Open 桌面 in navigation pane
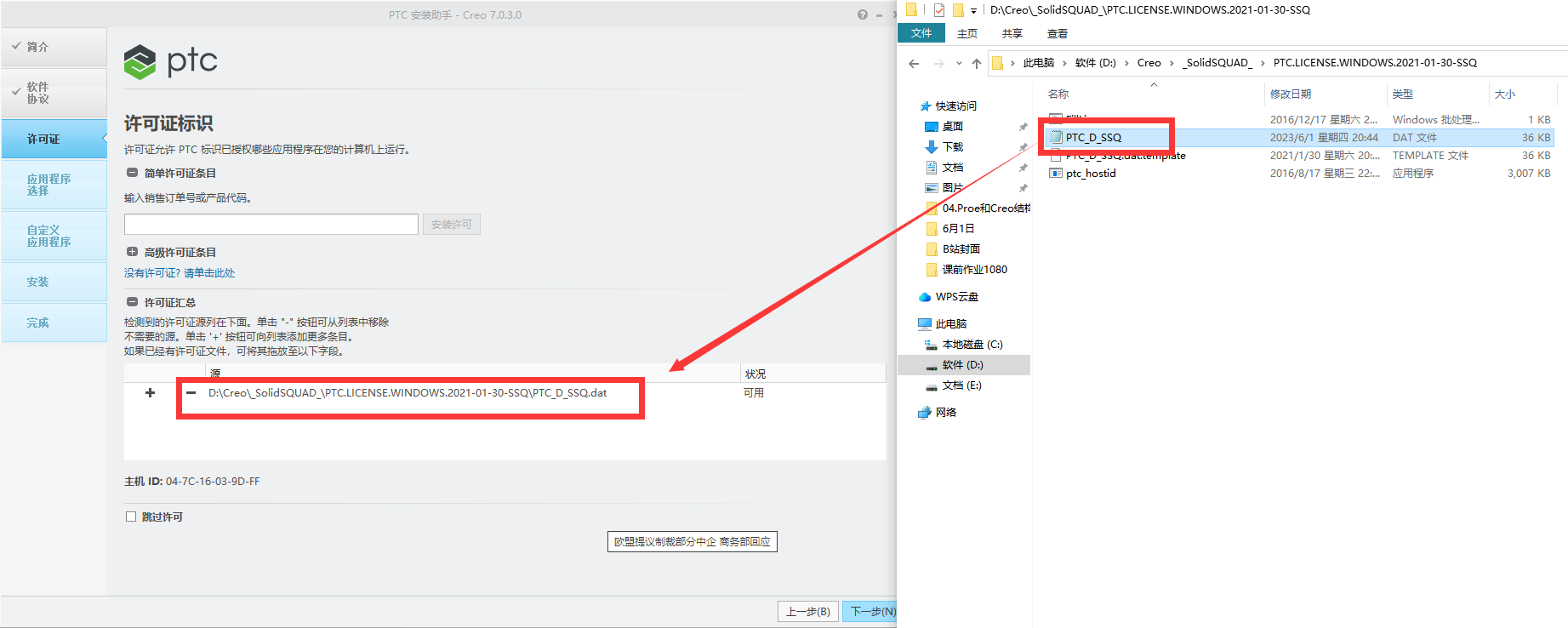The height and width of the screenshot is (628, 1568). coord(952,127)
